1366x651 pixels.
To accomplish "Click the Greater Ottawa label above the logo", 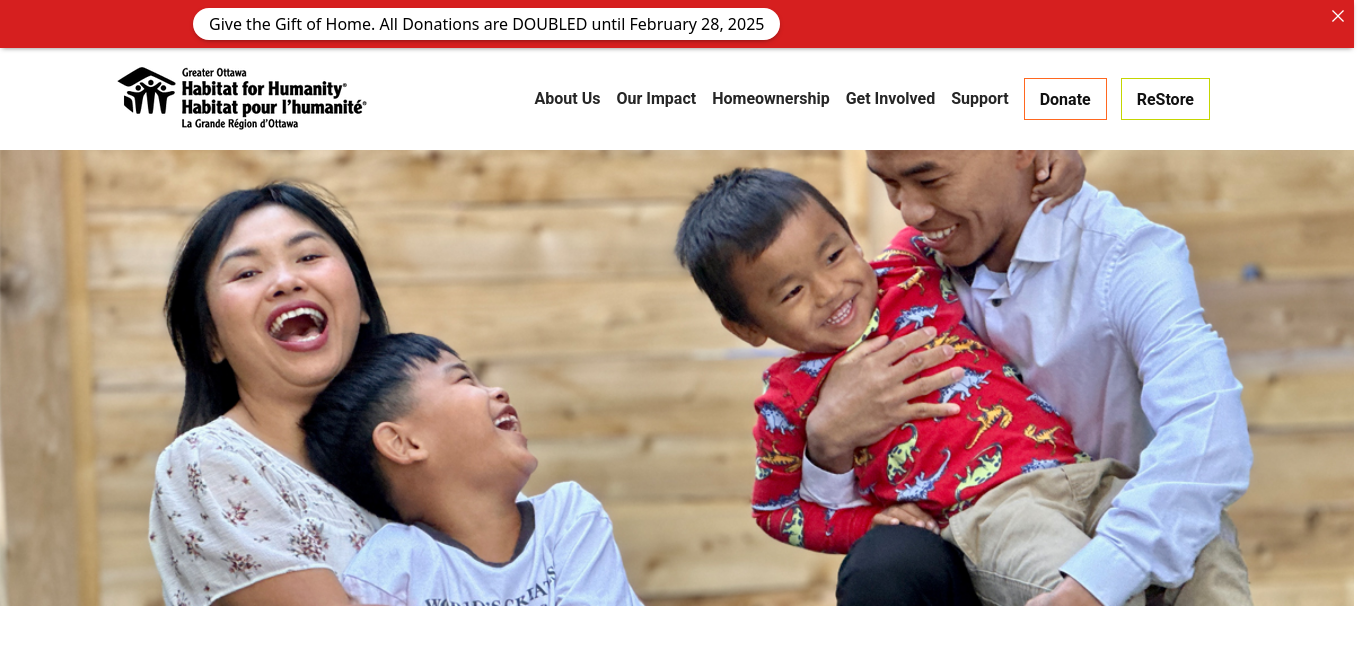I will click(x=214, y=73).
